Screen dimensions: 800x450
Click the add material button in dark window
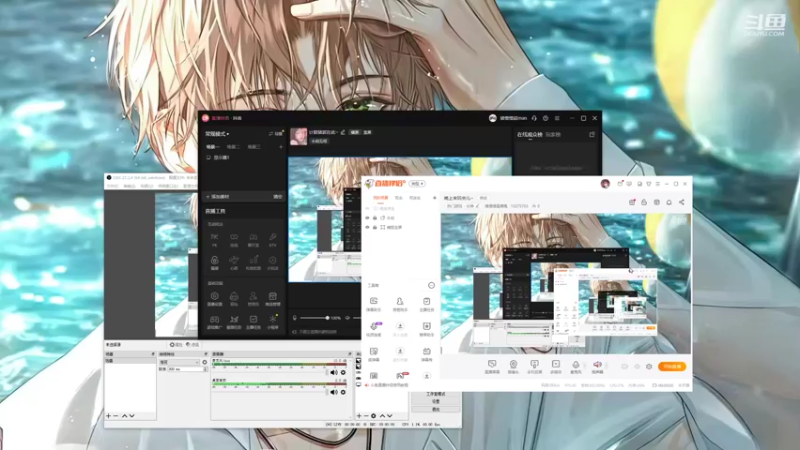[x=218, y=196]
